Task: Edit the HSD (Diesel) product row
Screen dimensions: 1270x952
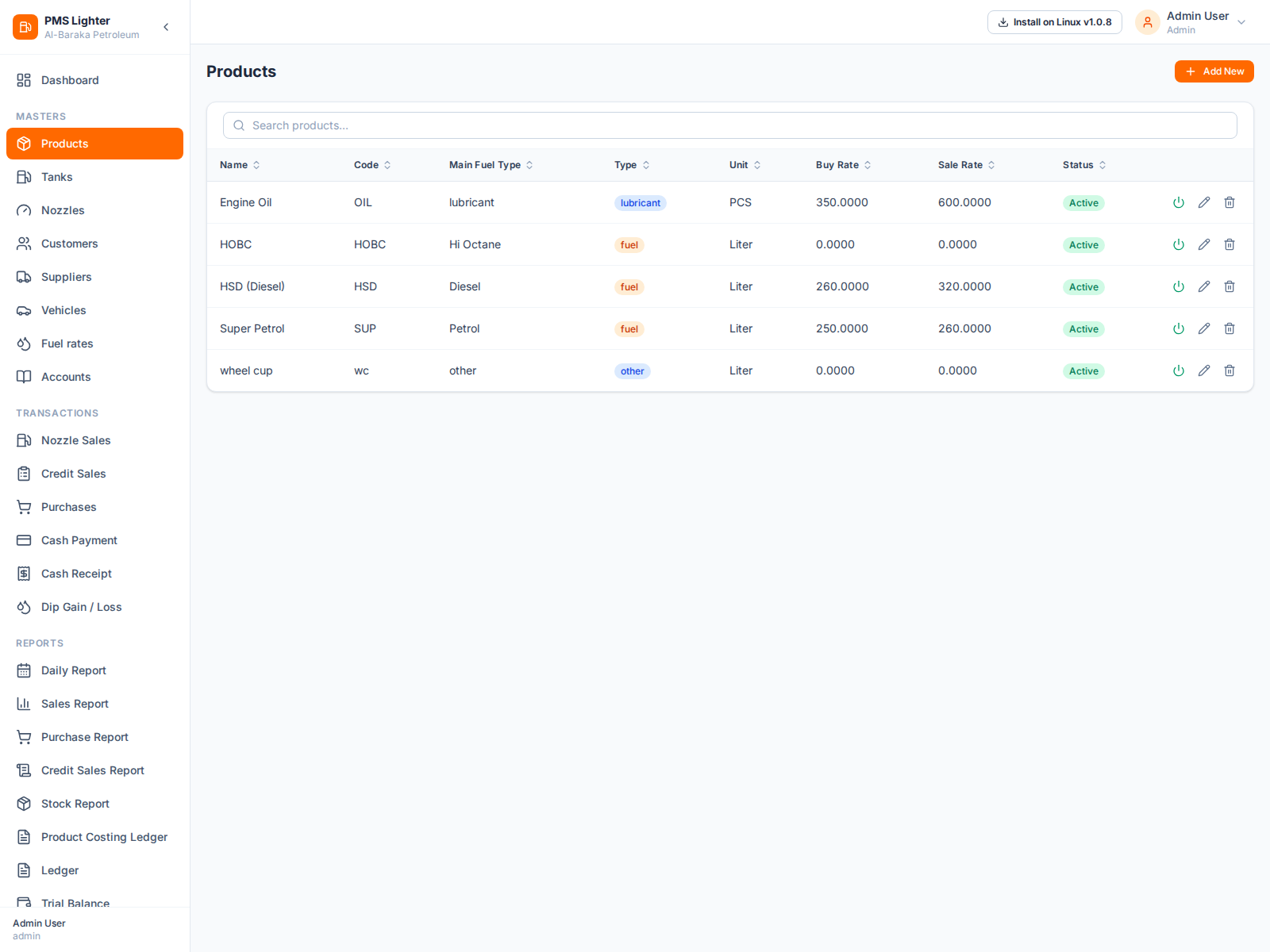Action: [1204, 286]
